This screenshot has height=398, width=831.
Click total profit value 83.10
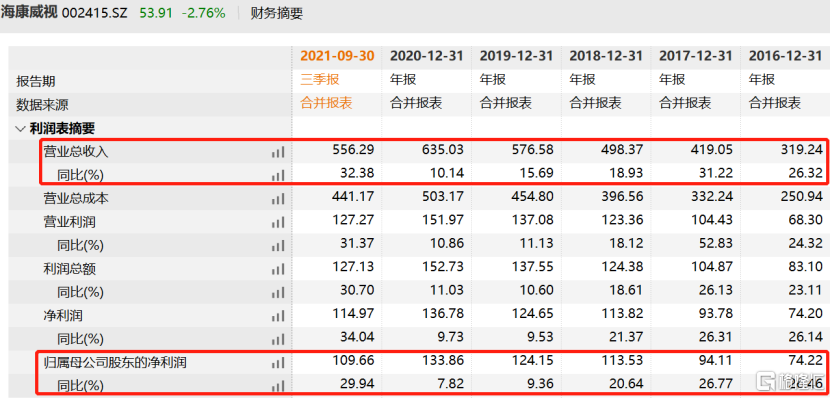(x=806, y=267)
